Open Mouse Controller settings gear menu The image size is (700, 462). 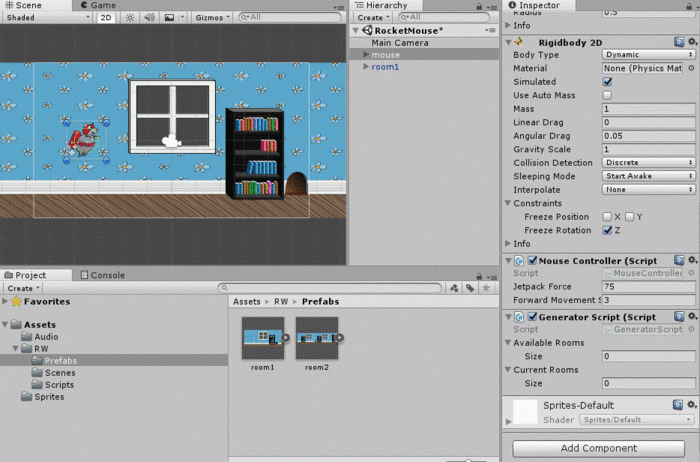point(692,260)
